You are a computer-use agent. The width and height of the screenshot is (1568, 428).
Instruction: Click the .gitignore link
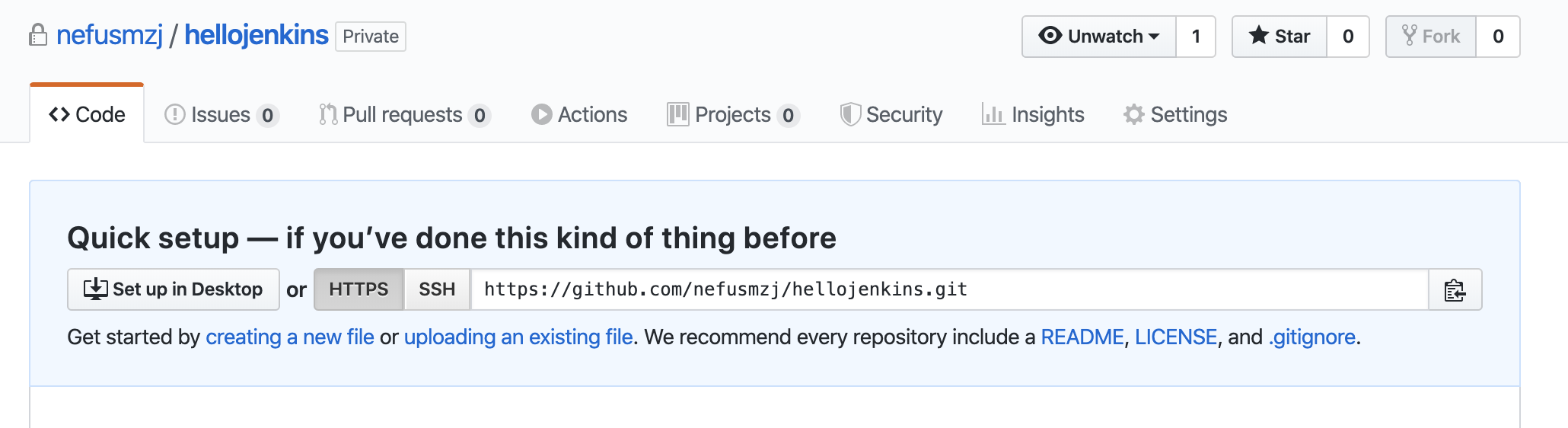[1312, 337]
